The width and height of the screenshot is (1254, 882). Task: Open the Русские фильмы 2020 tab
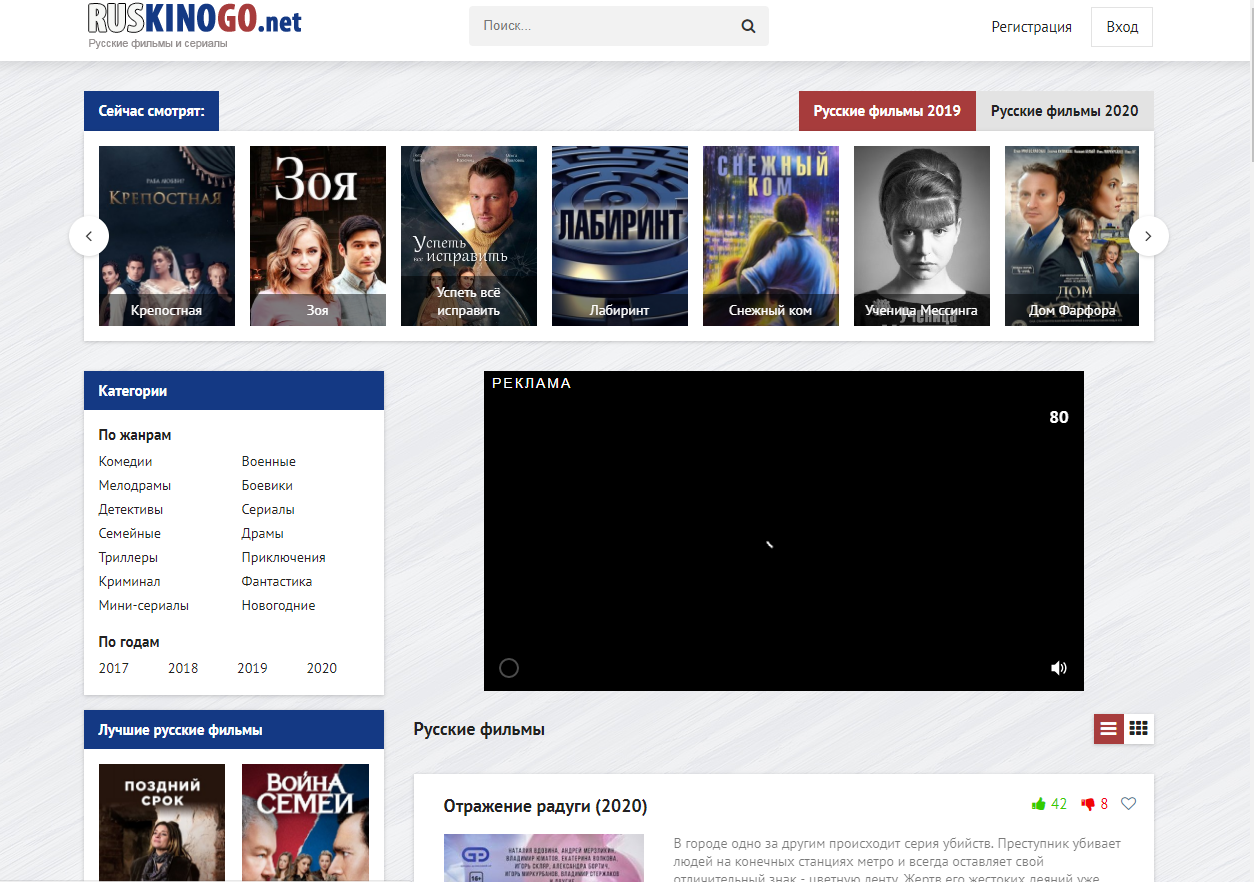click(x=1064, y=111)
